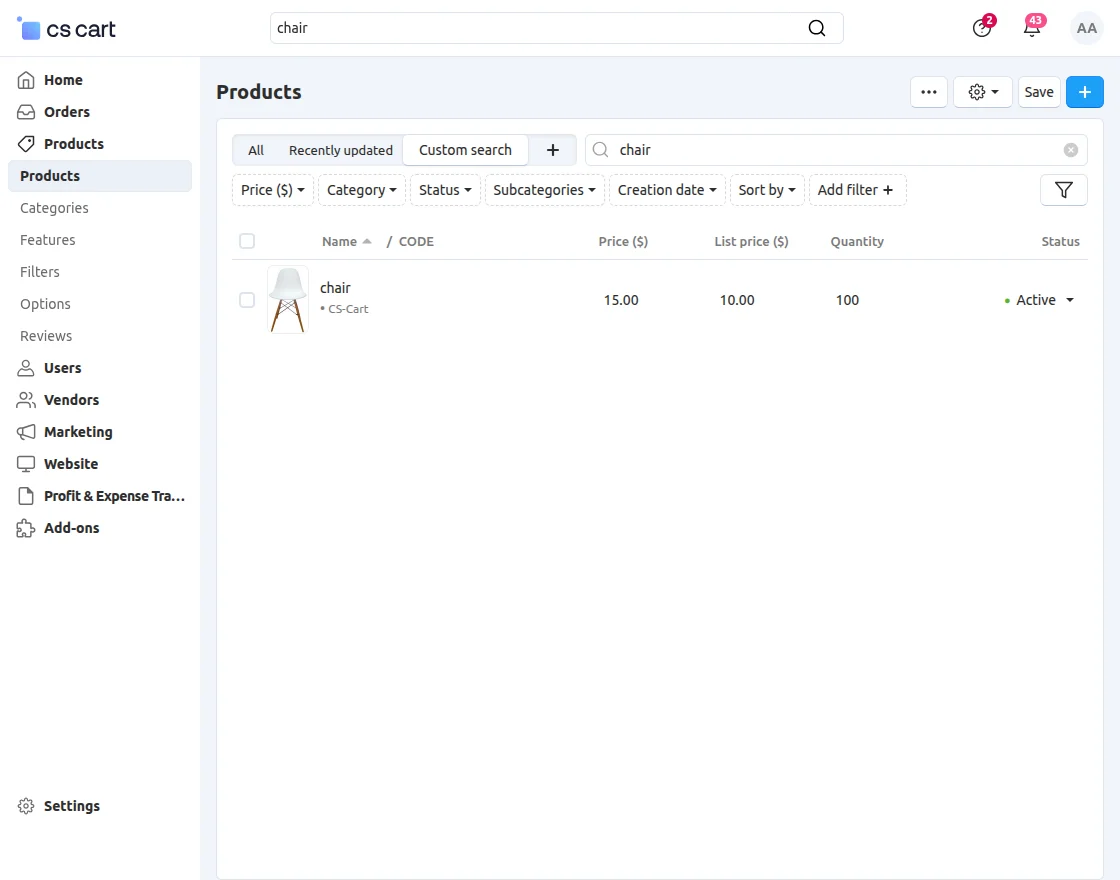Click the magnifier icon in top search bar
The width and height of the screenshot is (1120, 880).
click(x=817, y=28)
